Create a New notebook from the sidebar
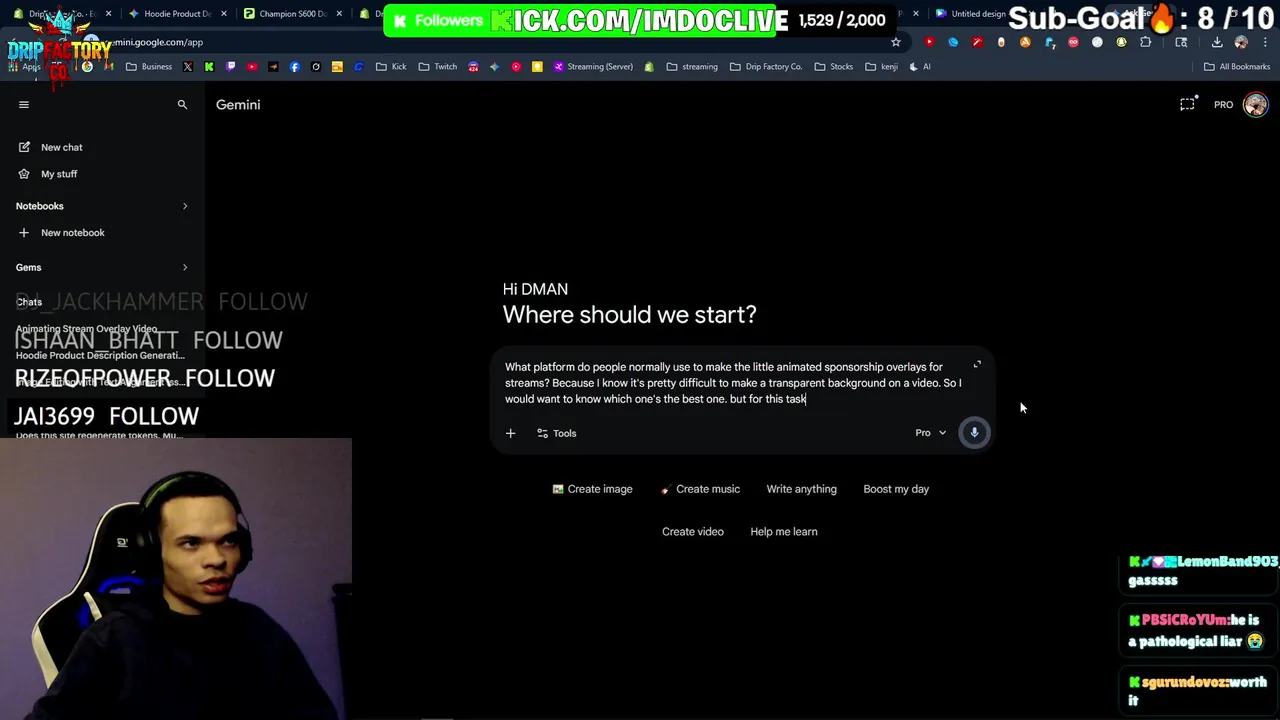Image resolution: width=1280 pixels, height=720 pixels. [x=102, y=233]
